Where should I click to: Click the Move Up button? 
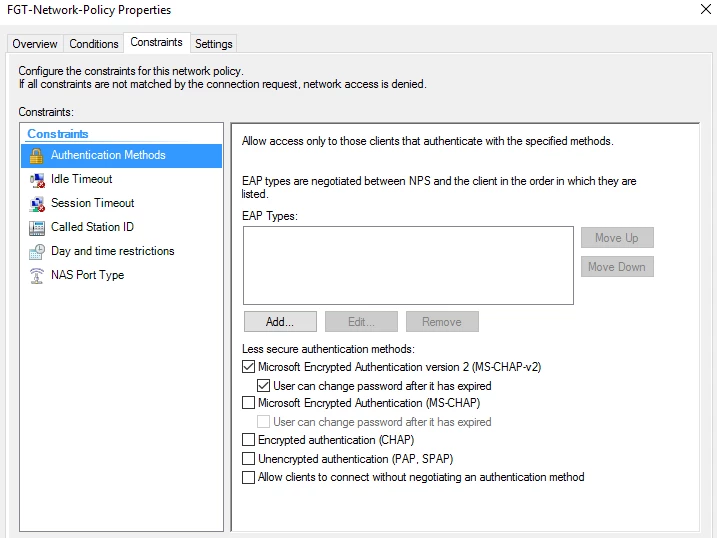pos(617,238)
